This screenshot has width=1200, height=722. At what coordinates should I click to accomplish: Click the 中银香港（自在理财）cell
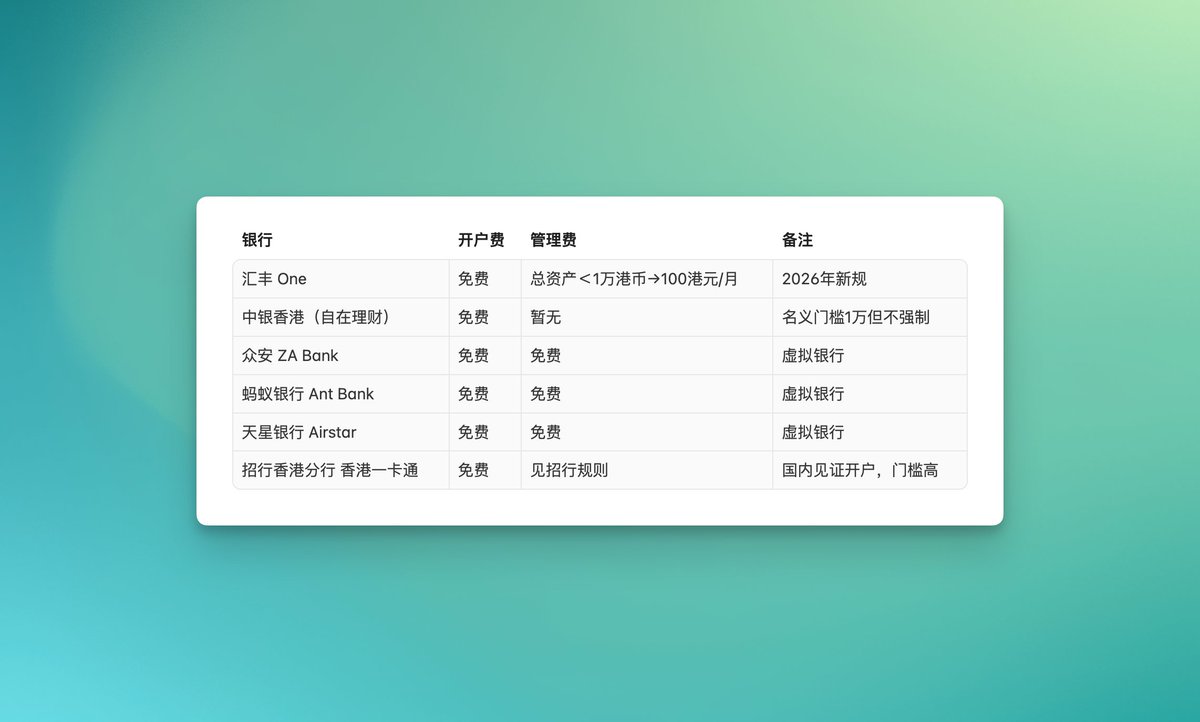[x=316, y=317]
